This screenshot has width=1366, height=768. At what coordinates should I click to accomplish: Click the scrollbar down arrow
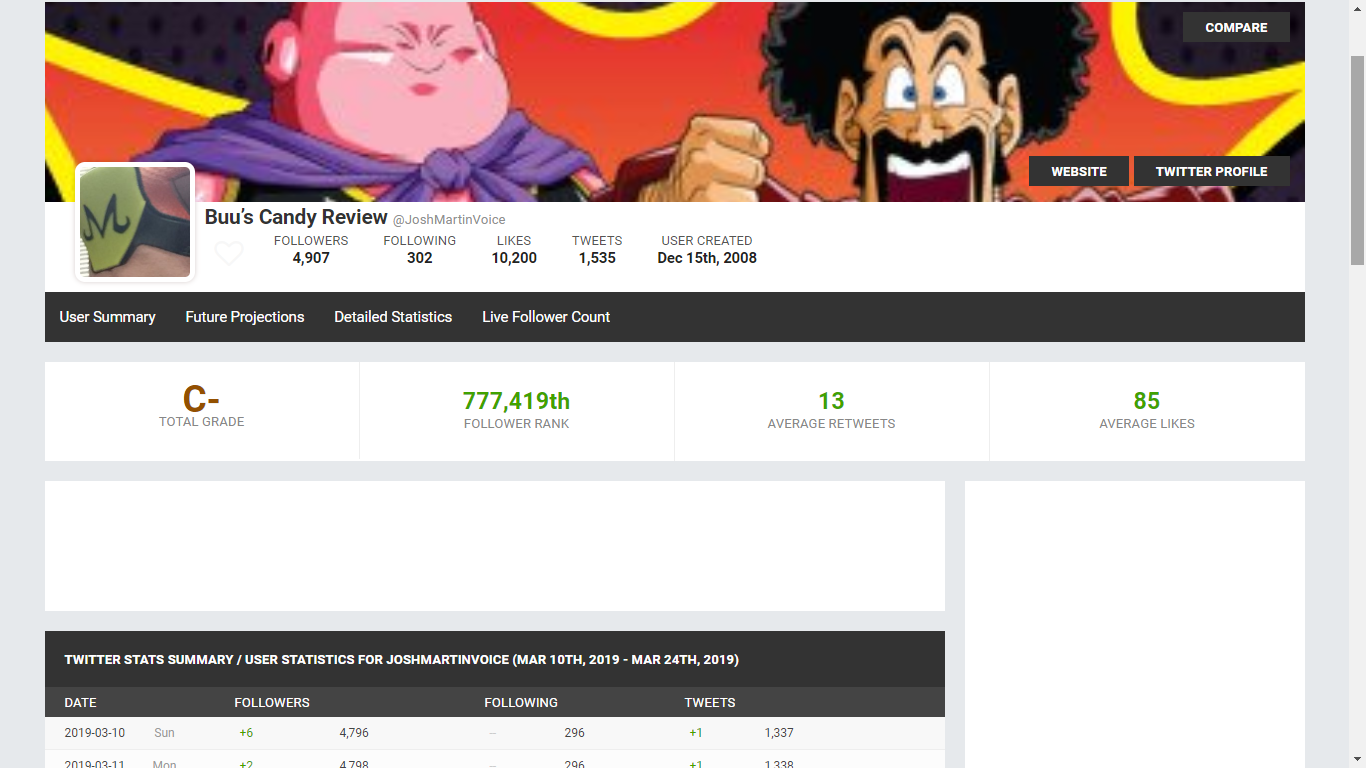pos(1357,759)
